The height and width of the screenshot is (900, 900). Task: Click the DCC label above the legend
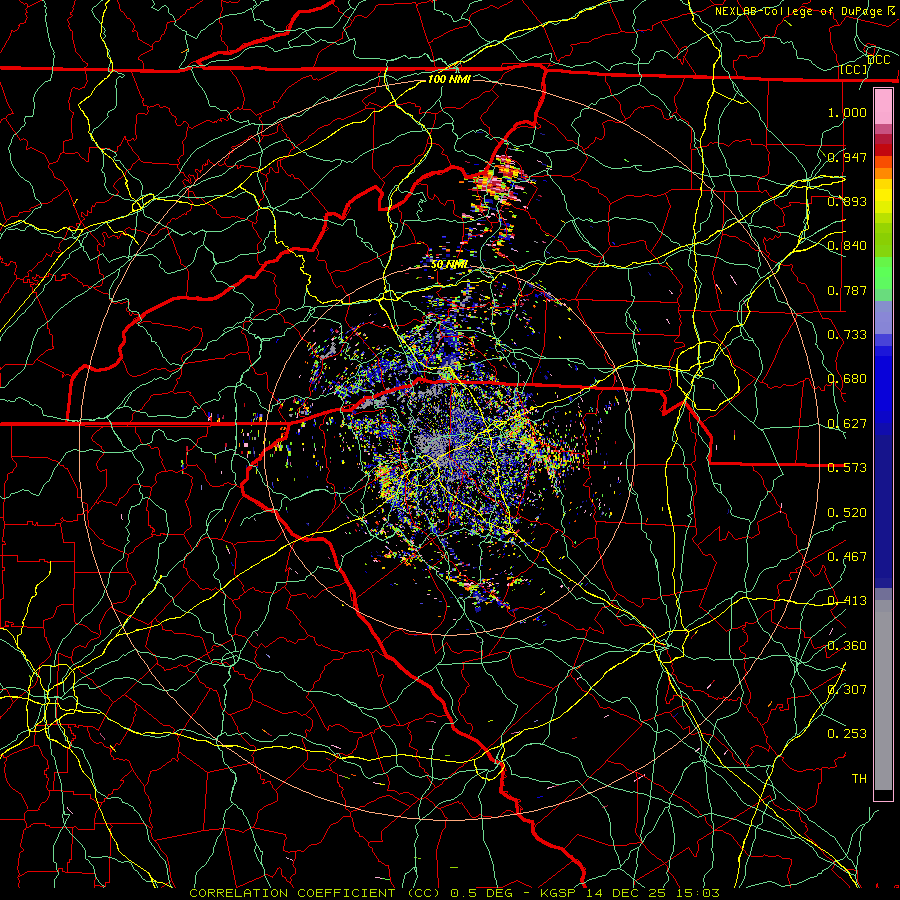879,60
